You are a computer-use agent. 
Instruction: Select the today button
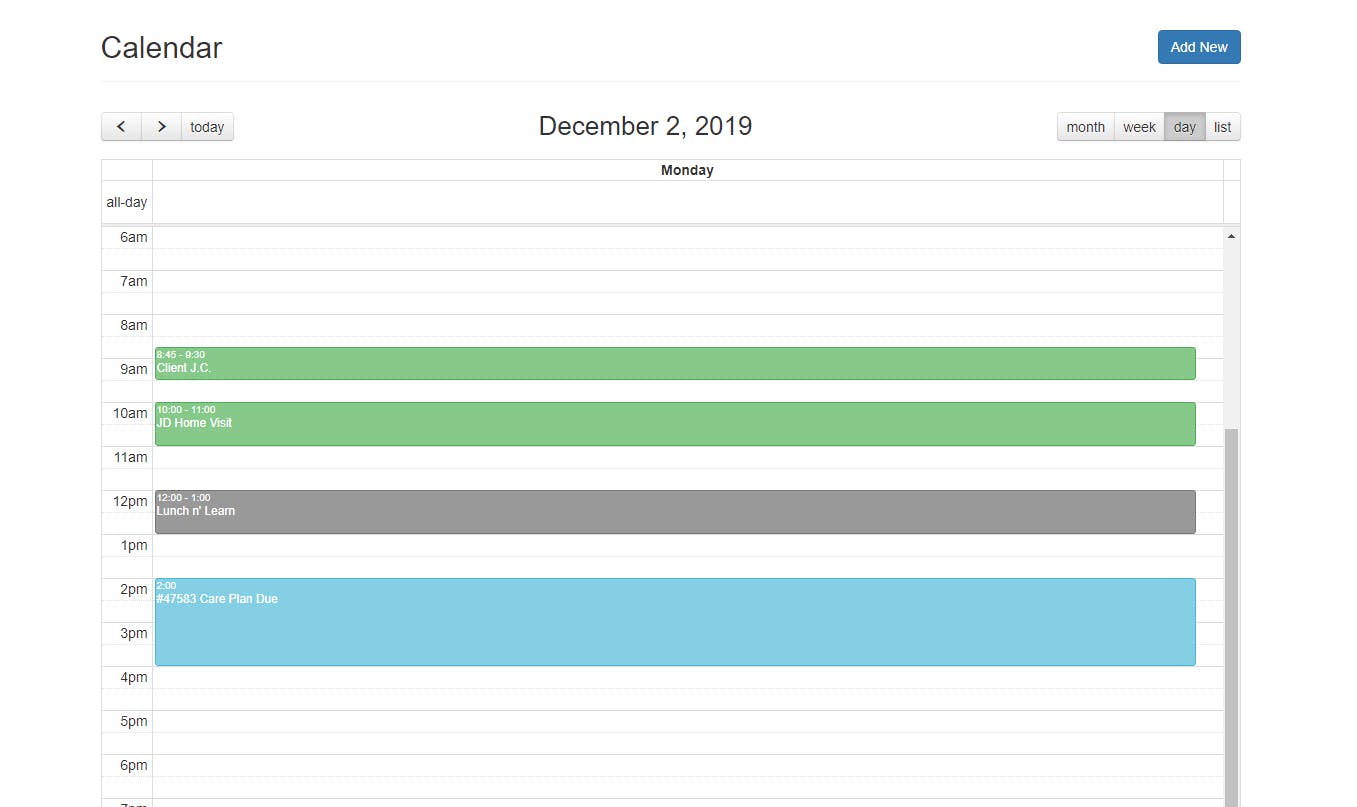click(x=206, y=126)
